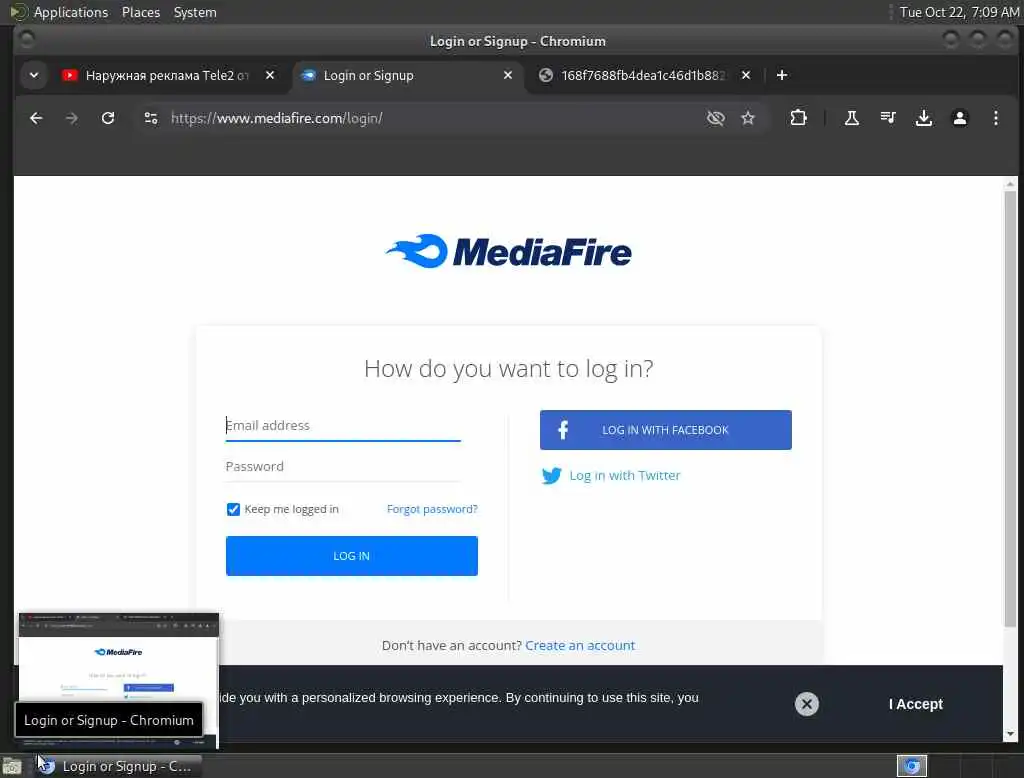Click the show desktop icon in taskbar
1024x778 pixels.
click(12, 766)
